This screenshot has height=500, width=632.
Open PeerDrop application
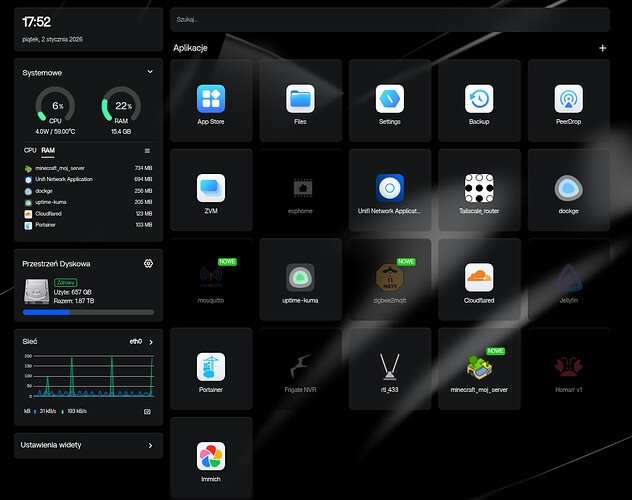click(569, 99)
